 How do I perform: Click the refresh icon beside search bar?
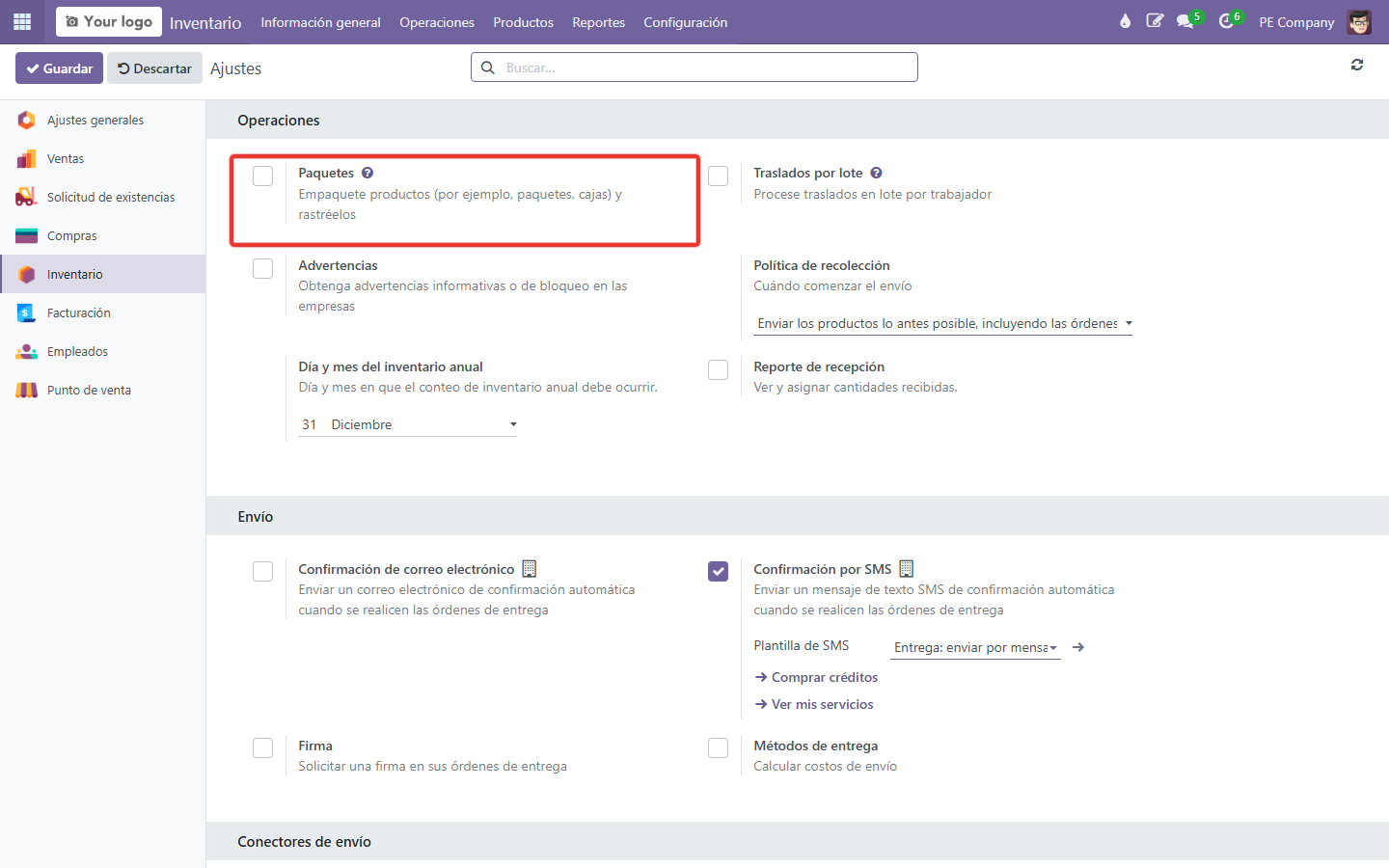(x=1357, y=66)
